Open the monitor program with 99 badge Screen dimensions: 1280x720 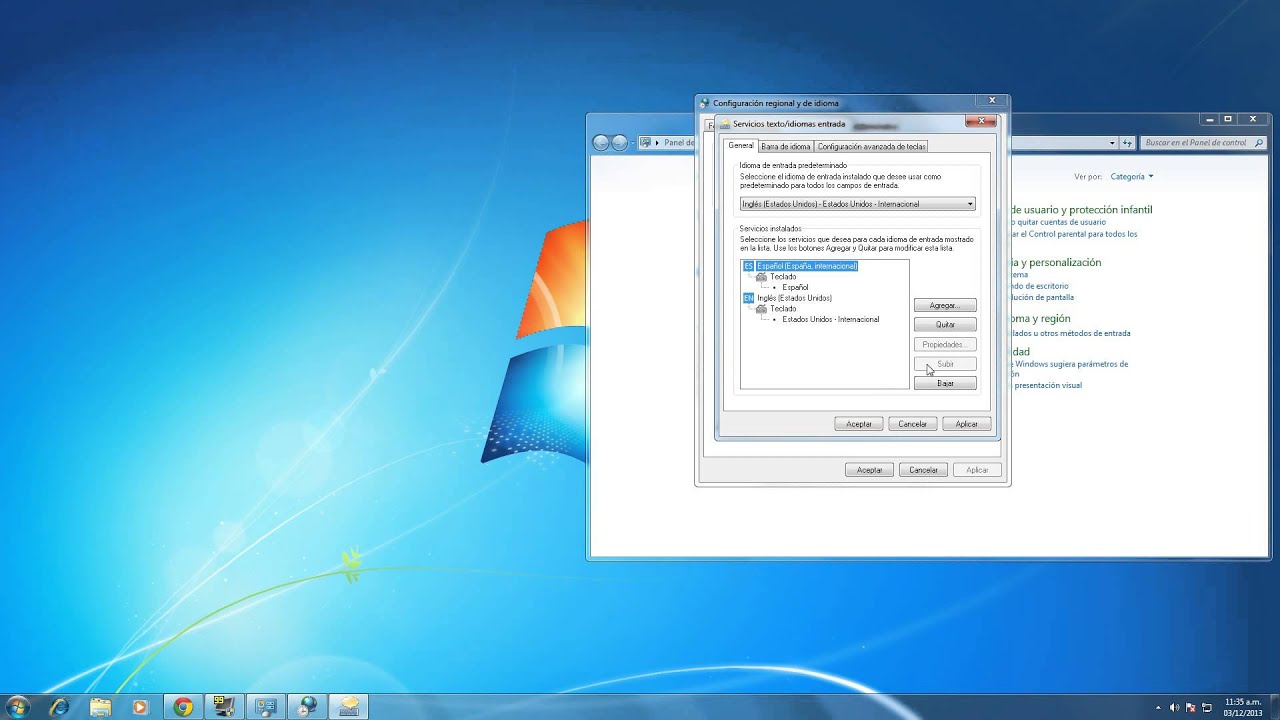(x=223, y=707)
